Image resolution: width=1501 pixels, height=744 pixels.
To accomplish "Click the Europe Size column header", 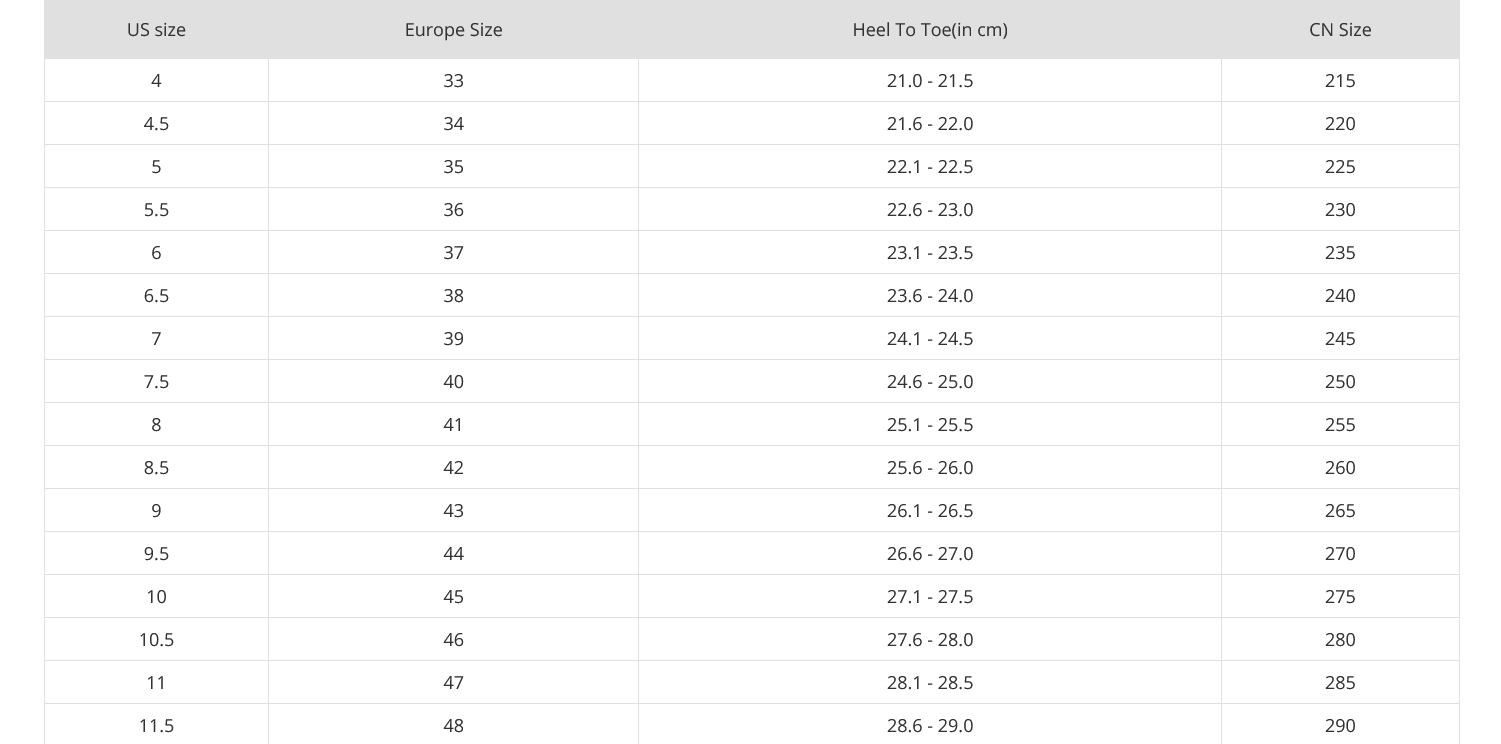I will click(453, 29).
